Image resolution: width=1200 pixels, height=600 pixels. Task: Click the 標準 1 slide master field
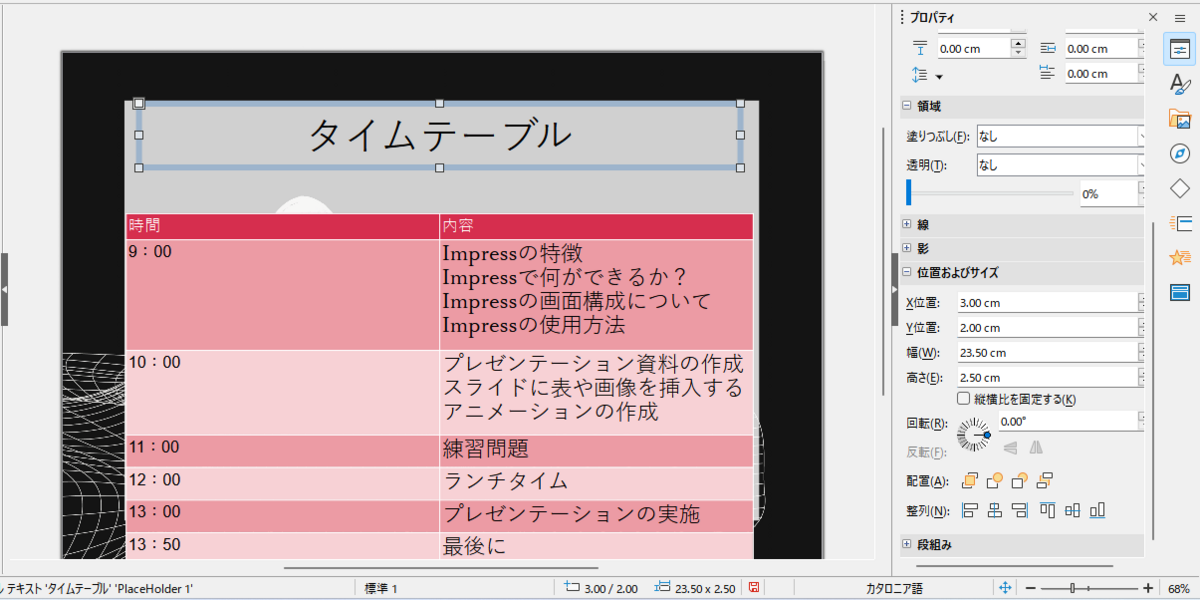pos(381,589)
